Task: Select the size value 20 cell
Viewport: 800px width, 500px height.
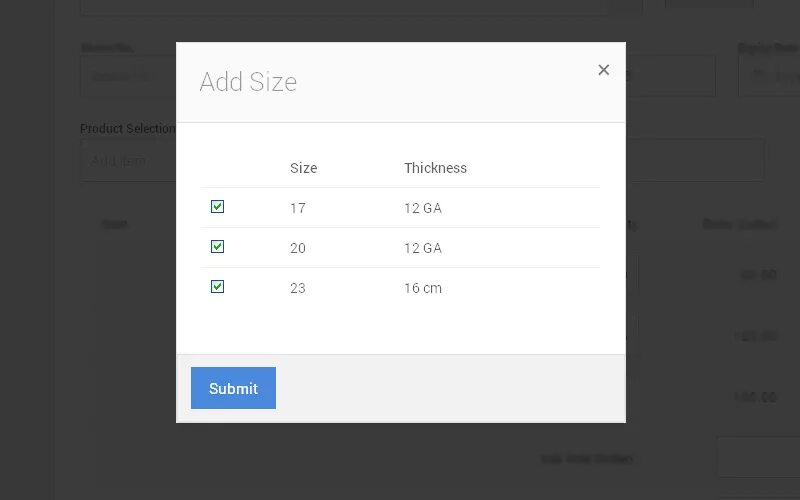Action: tap(298, 248)
